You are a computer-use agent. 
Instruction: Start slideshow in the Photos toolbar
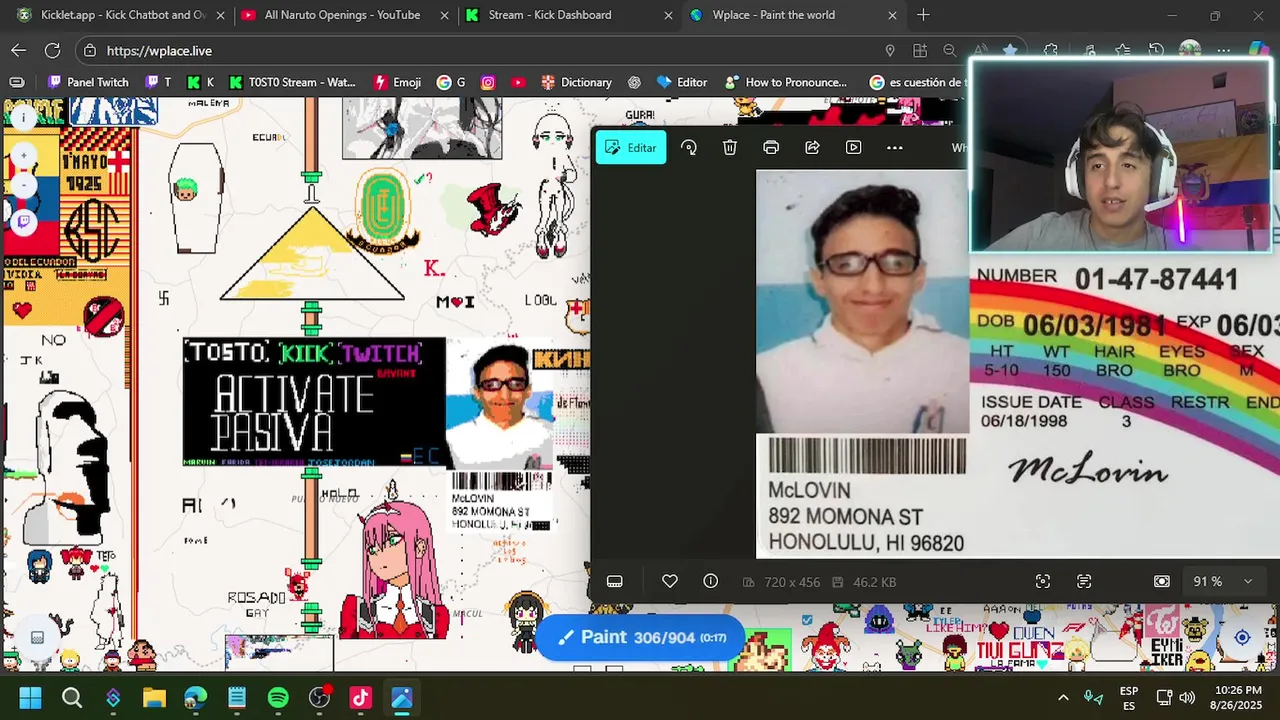[x=853, y=148]
